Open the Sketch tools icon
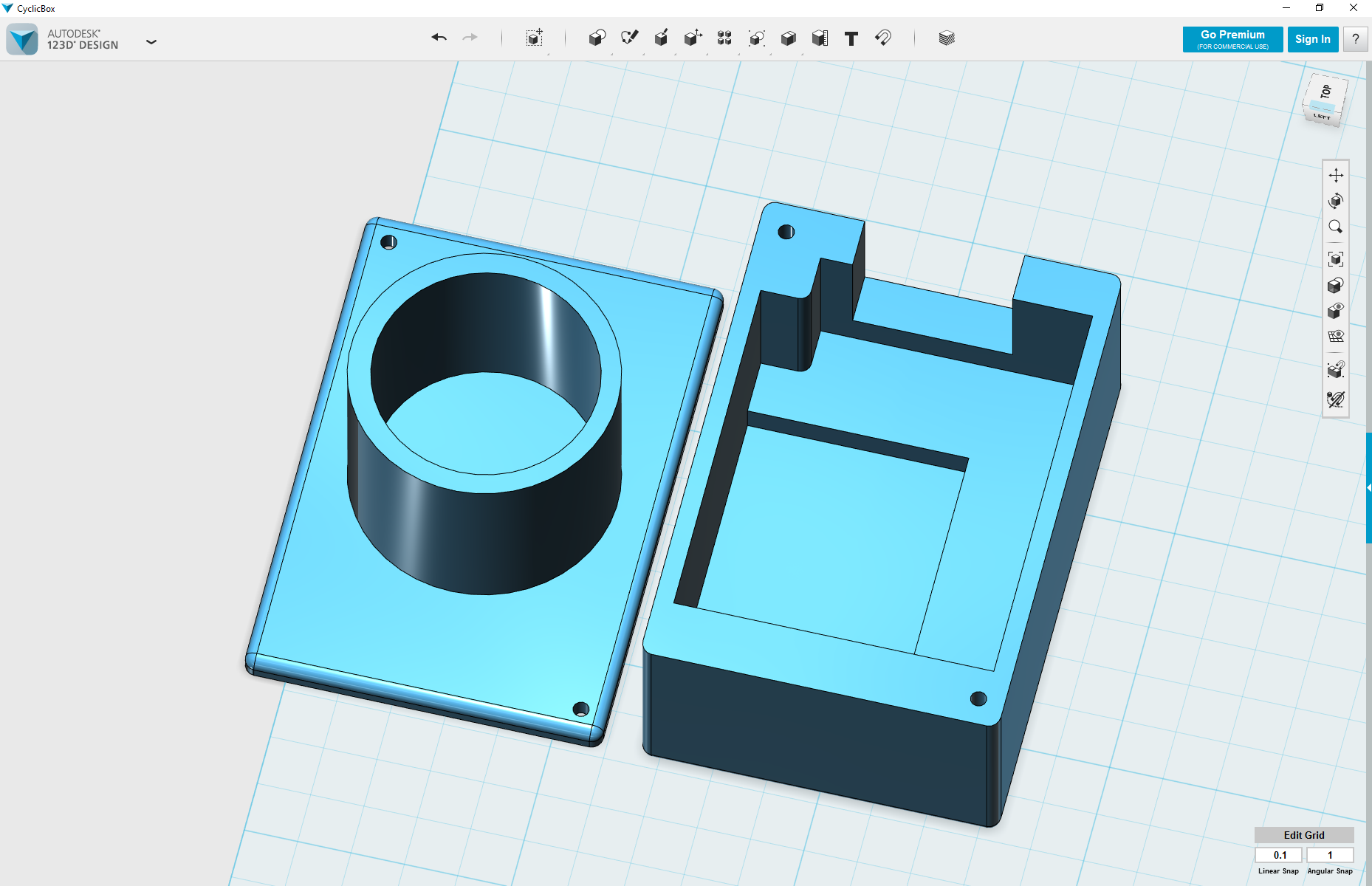The image size is (1372, 886). [629, 38]
